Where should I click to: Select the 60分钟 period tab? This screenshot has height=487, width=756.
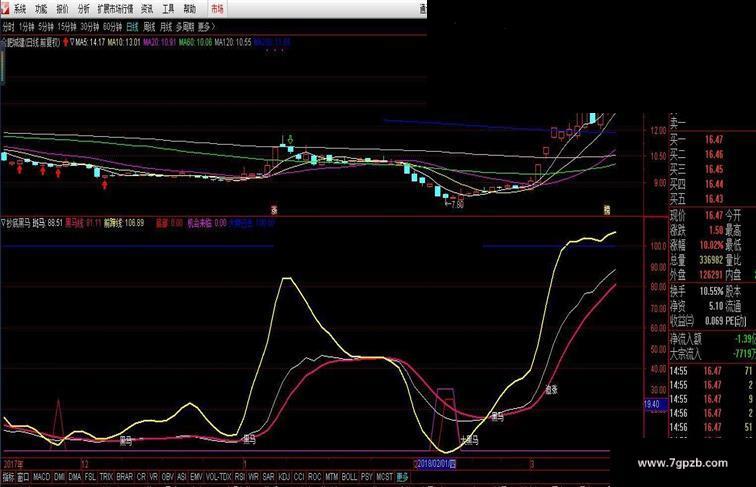[x=112, y=27]
